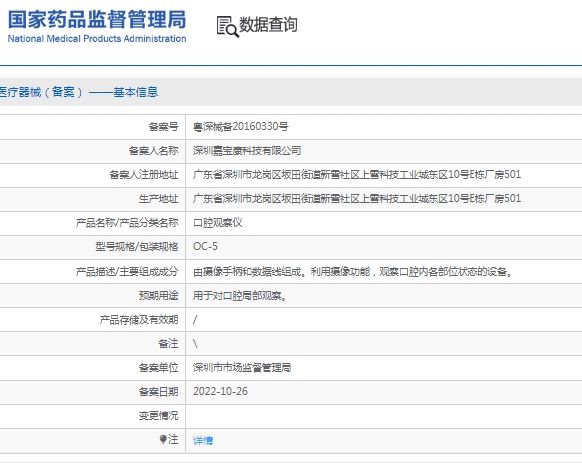Screen dimensions: 582x463
Task: Click the authority 深圳市市场监督管理局
Action: click(x=242, y=368)
